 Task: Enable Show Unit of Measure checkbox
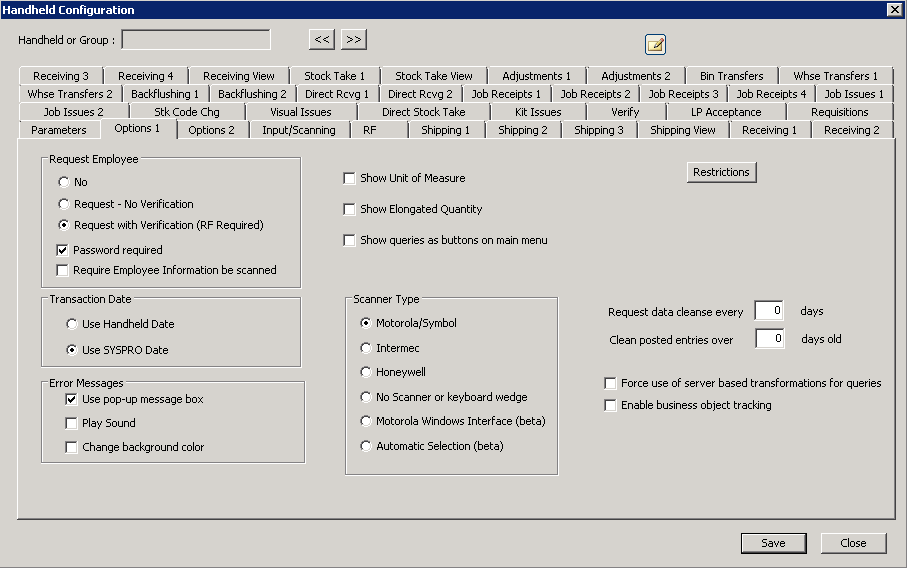[349, 178]
